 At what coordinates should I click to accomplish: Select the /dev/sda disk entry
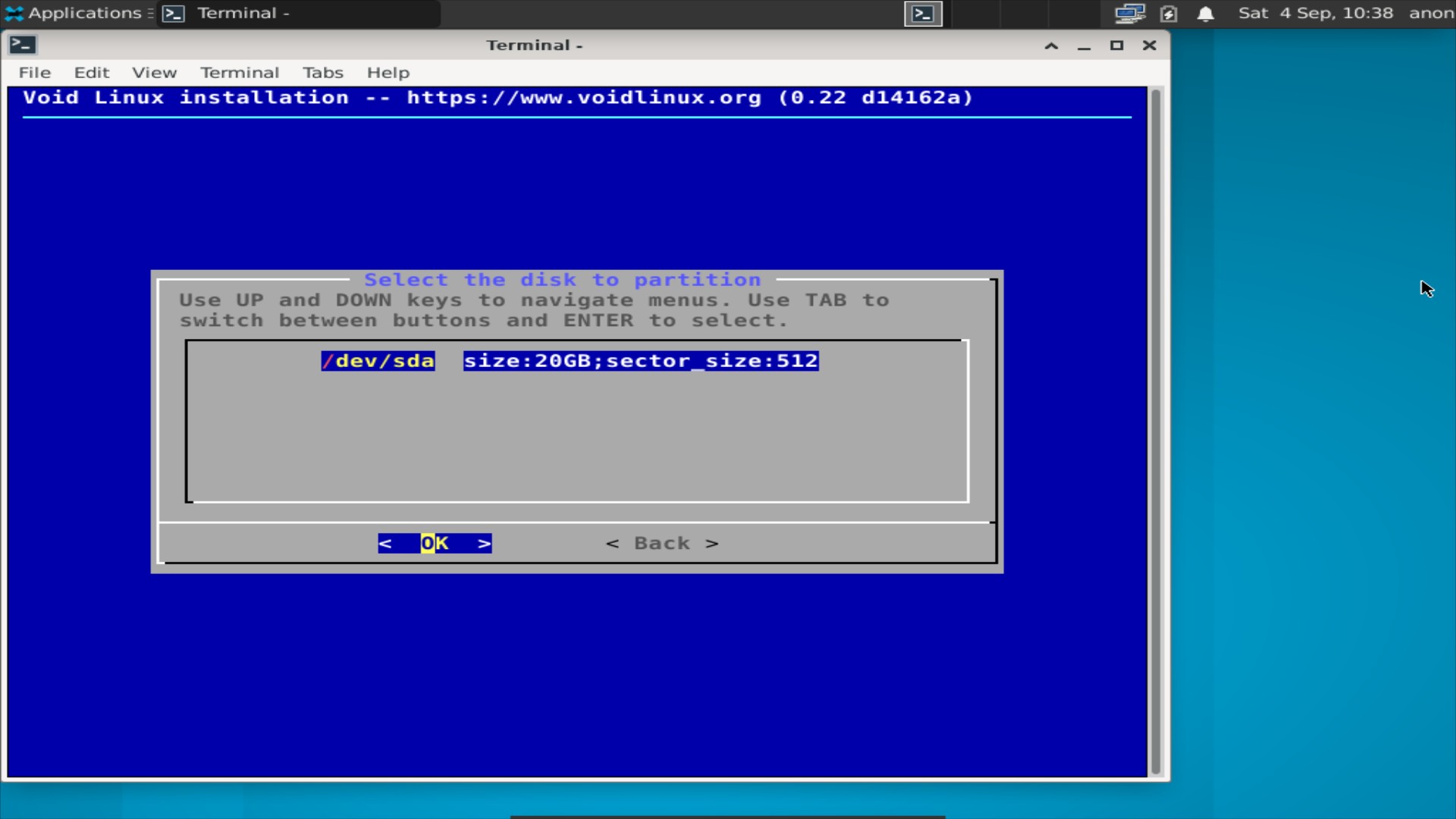[x=377, y=361]
